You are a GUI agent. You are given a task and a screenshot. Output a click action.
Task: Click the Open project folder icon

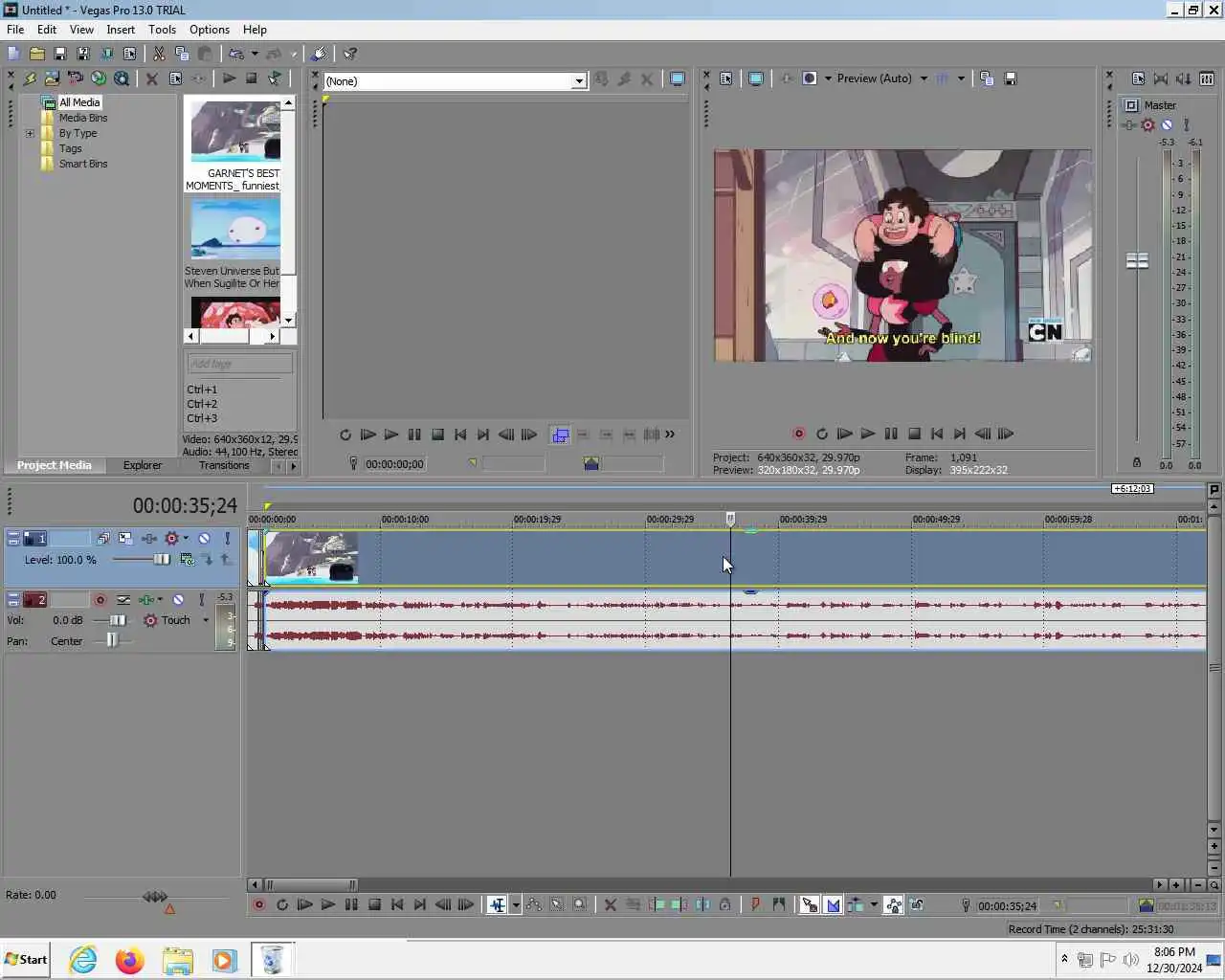click(x=36, y=54)
